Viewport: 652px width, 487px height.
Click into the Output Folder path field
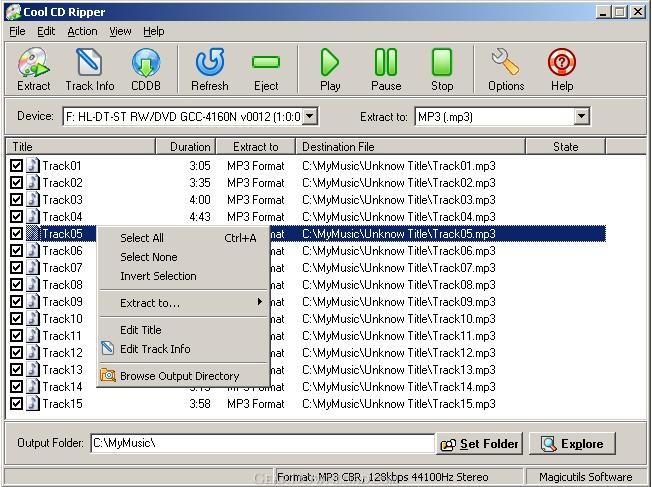(x=262, y=443)
